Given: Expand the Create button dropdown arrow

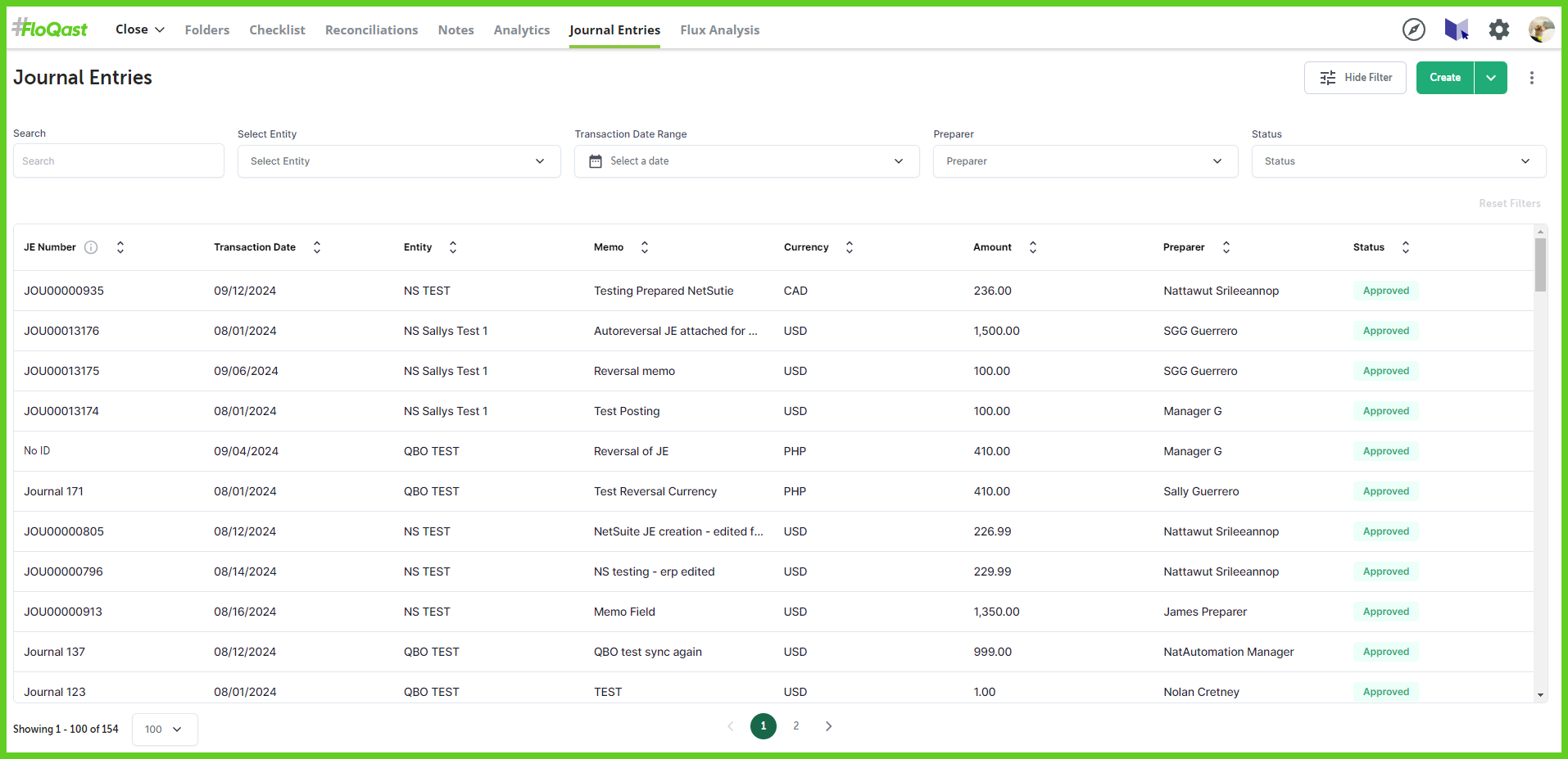Looking at the screenshot, I should pos(1490,78).
